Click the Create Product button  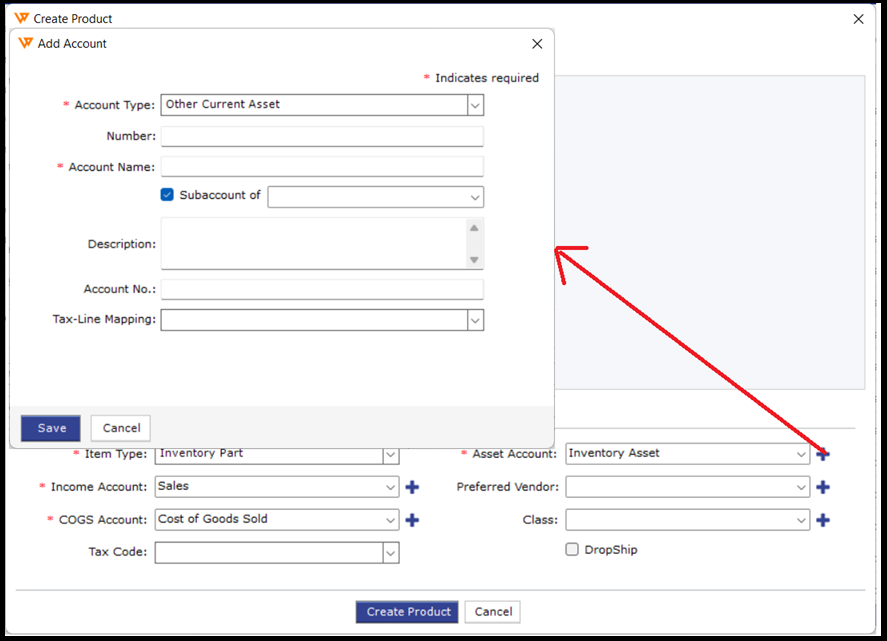(x=409, y=612)
